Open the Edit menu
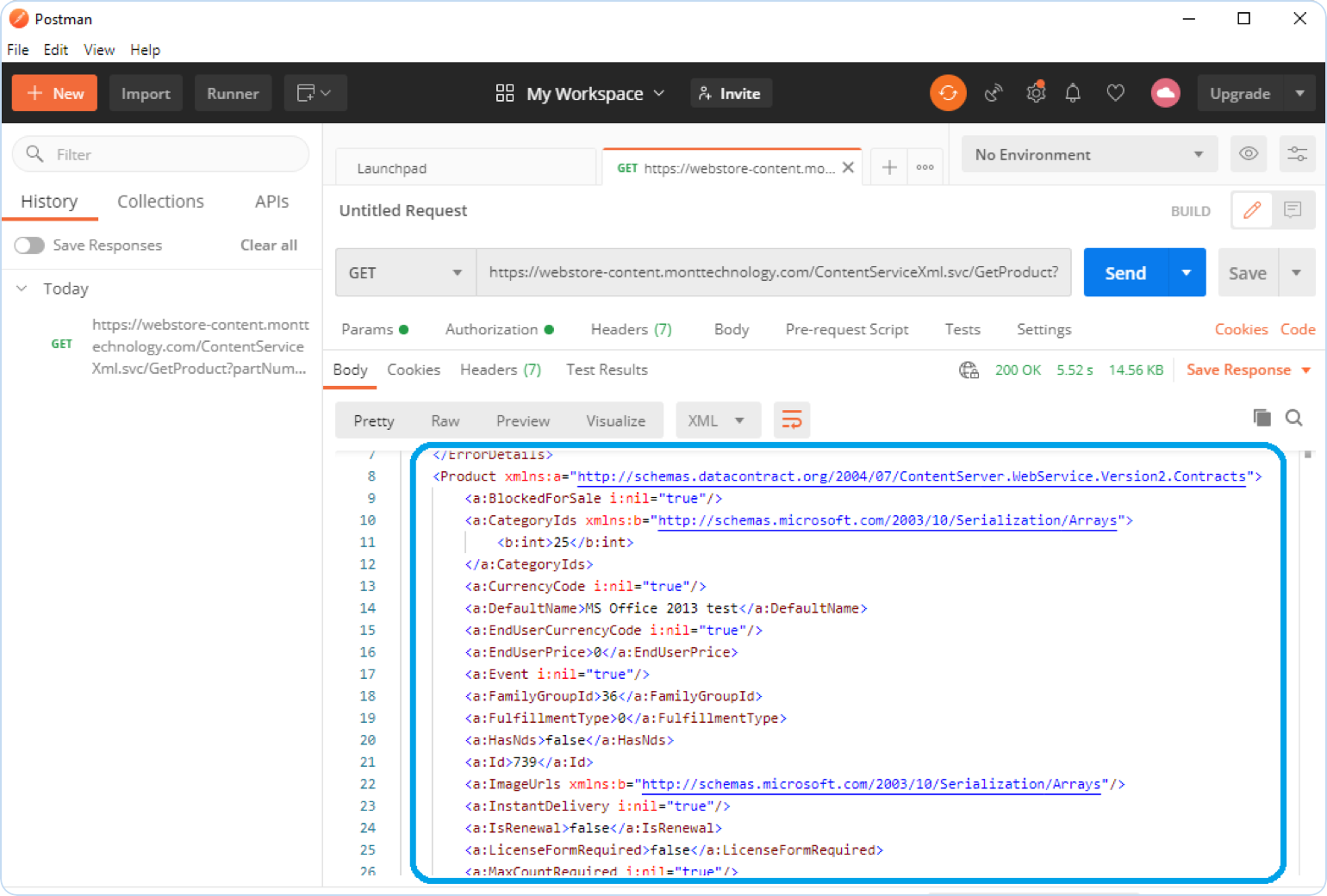The width and height of the screenshot is (1327, 896). pos(55,50)
